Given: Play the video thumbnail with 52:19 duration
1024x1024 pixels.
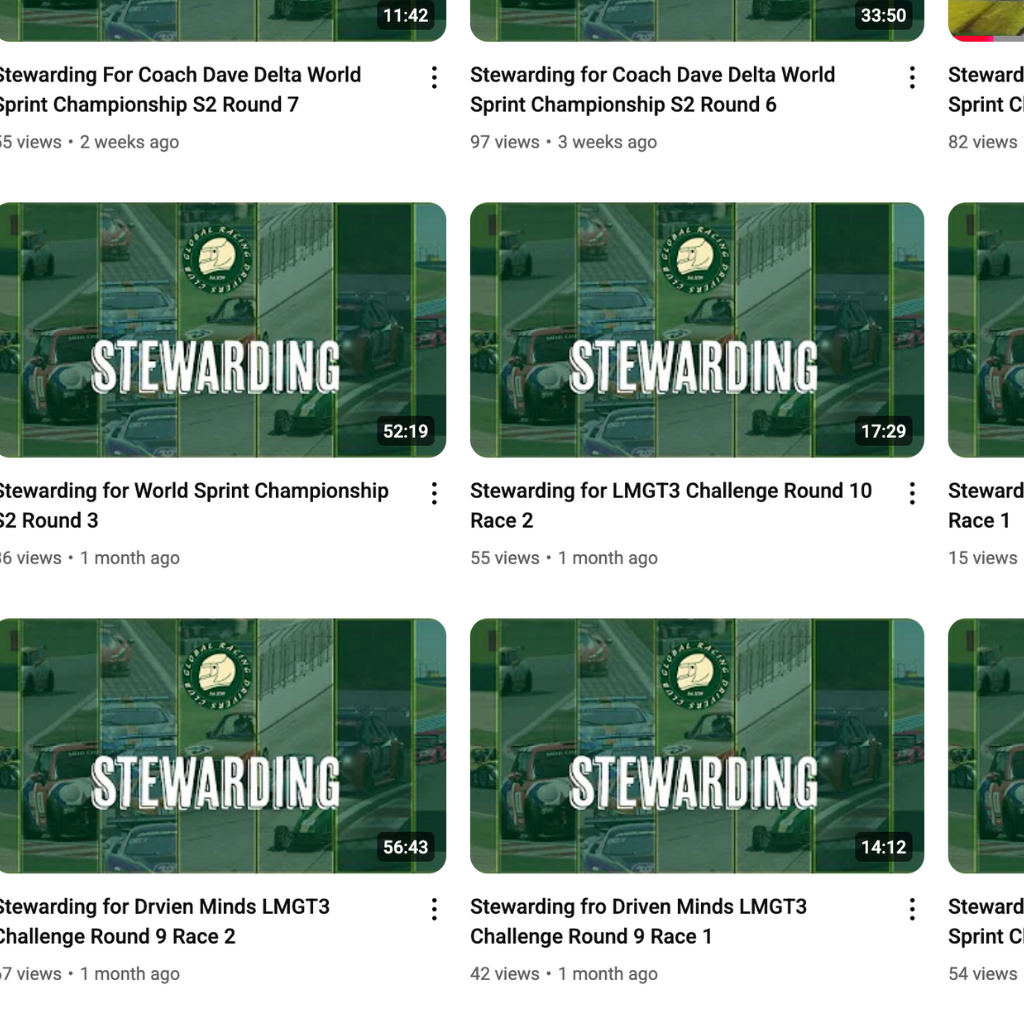Looking at the screenshot, I should click(x=222, y=330).
